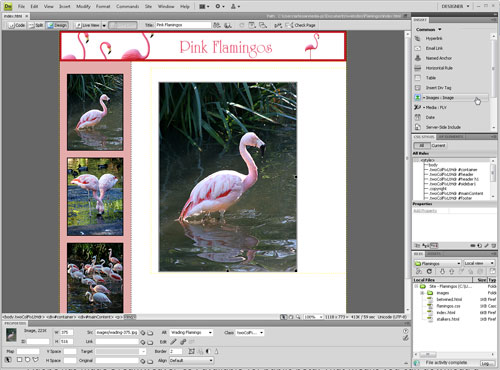
Task: Click the Put Files up-arrow icon
Action: pos(452,272)
